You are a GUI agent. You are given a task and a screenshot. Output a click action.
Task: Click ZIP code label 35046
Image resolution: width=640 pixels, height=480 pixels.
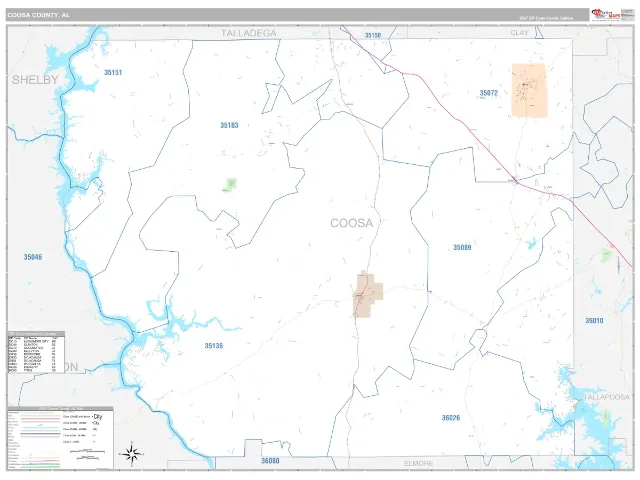click(x=33, y=257)
